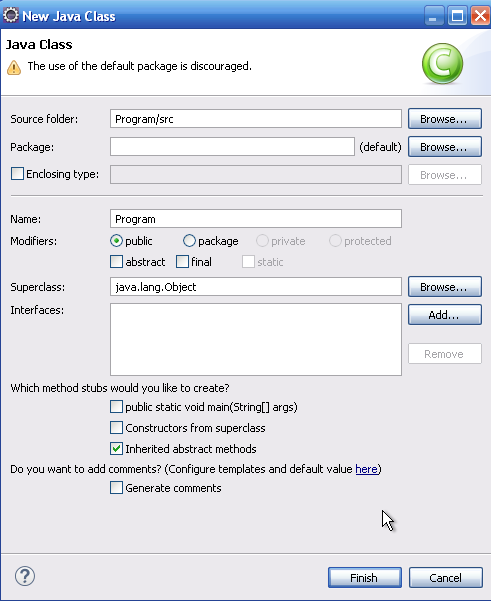Viewport: 491px width, 601px height.
Task: Enable the Enclosing type checkbox
Action: [17, 174]
